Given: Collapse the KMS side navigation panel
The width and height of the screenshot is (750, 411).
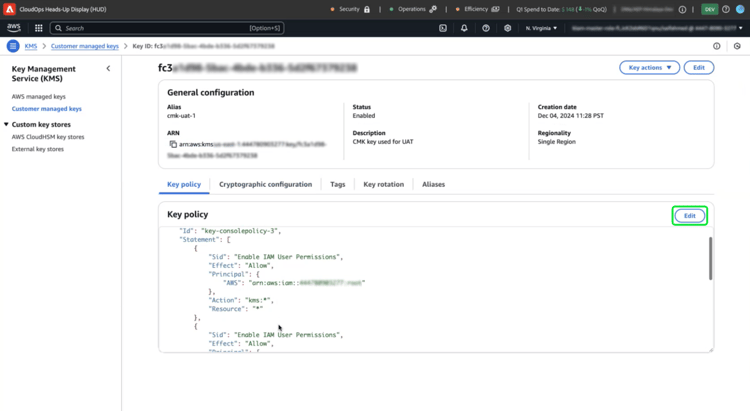Looking at the screenshot, I should click(x=108, y=69).
